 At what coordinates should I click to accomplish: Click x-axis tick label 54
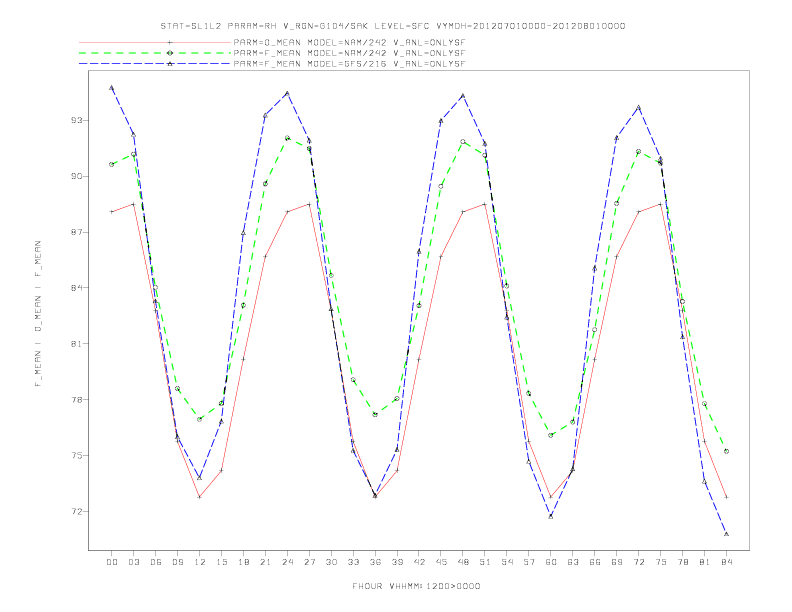[x=507, y=562]
